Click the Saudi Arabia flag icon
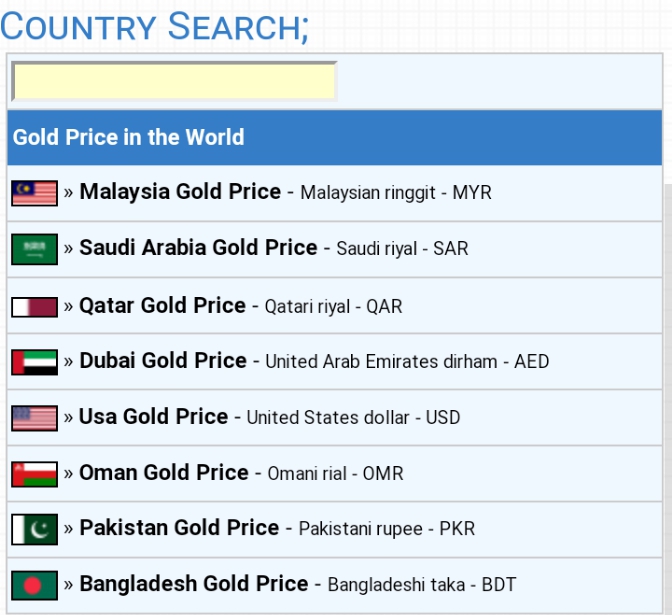This screenshot has height=615, width=672. pos(34,249)
